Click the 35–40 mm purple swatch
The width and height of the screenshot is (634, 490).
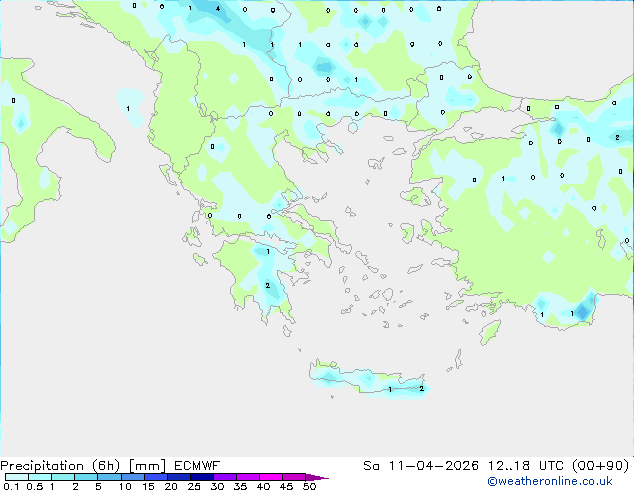tap(248, 477)
